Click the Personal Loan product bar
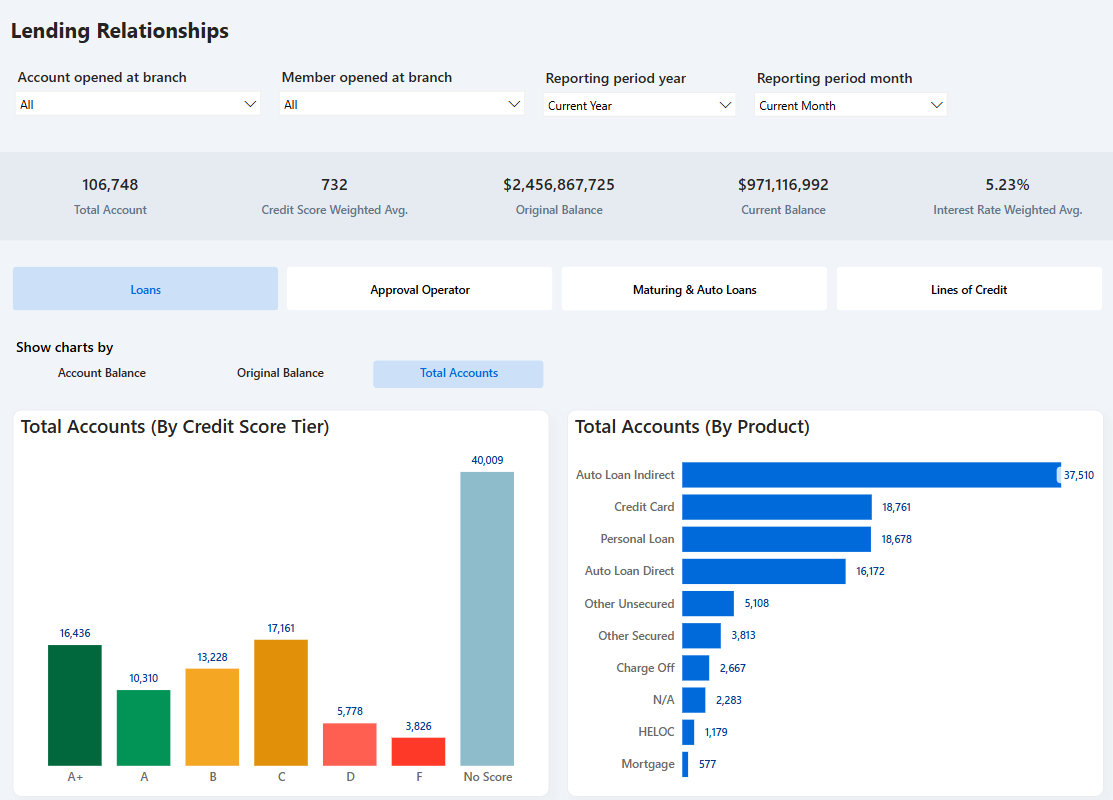 click(776, 539)
